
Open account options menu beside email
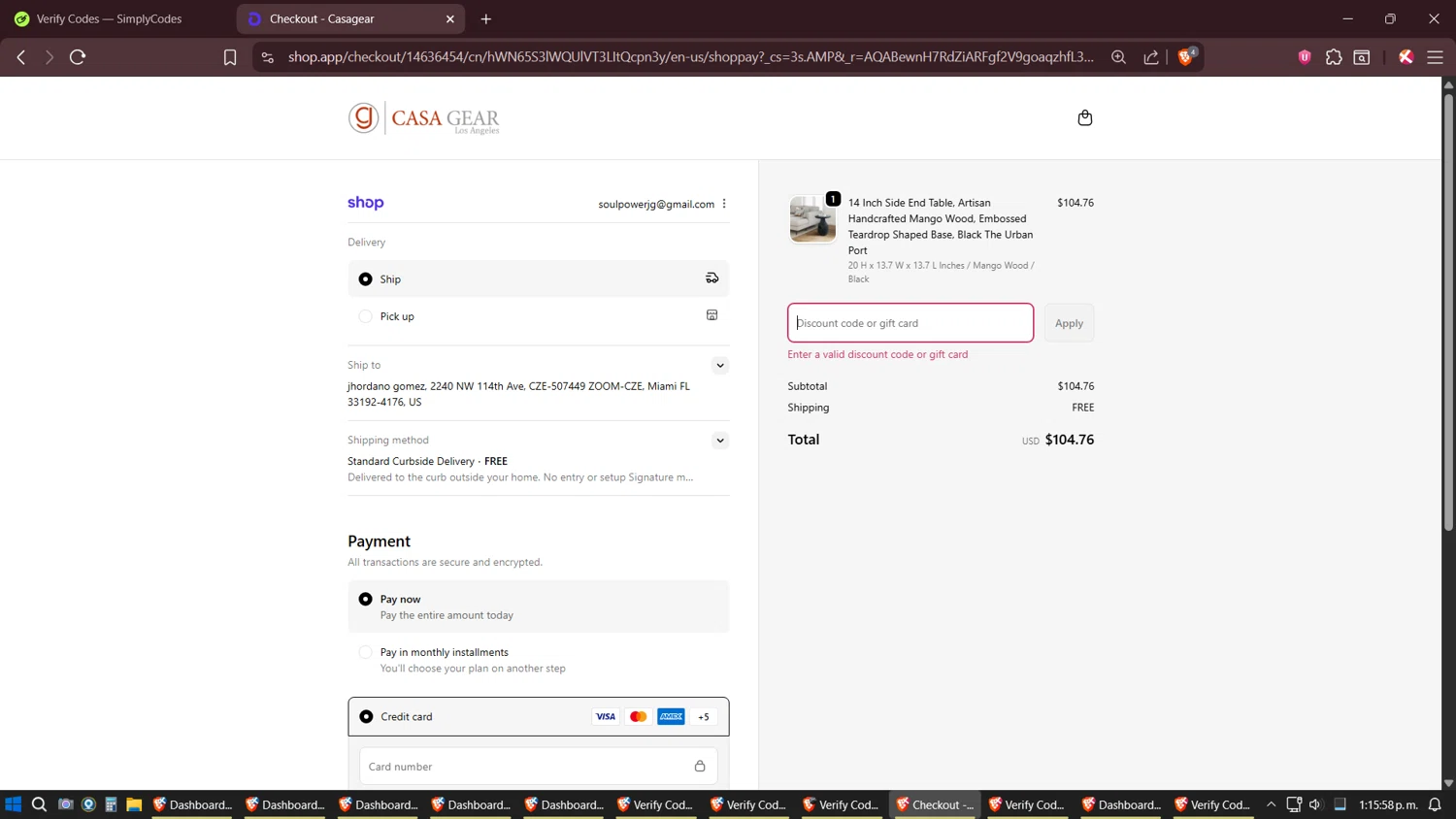(724, 204)
